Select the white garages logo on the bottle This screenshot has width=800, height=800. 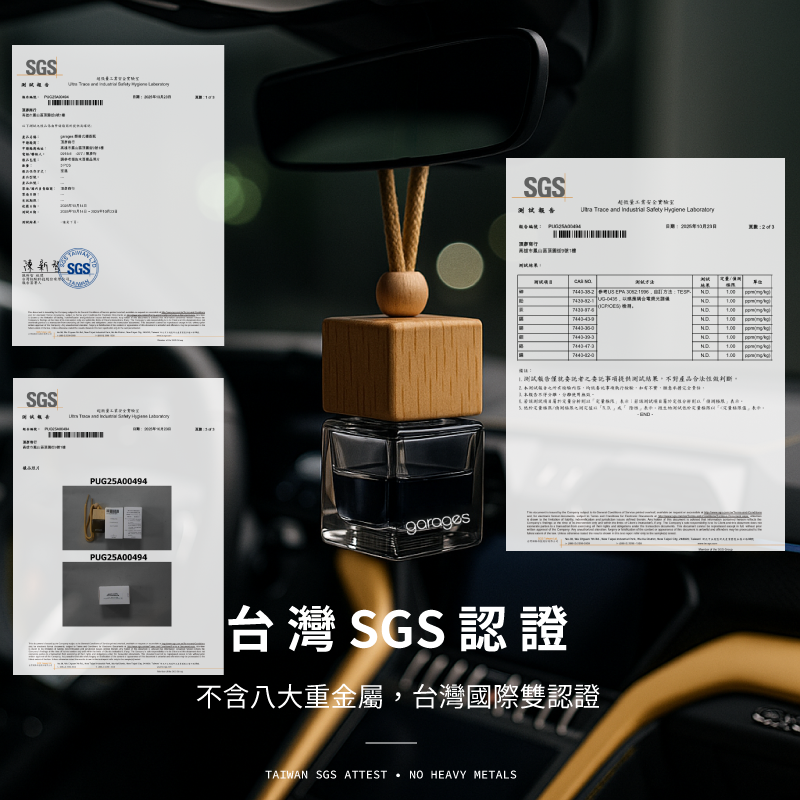[437, 522]
